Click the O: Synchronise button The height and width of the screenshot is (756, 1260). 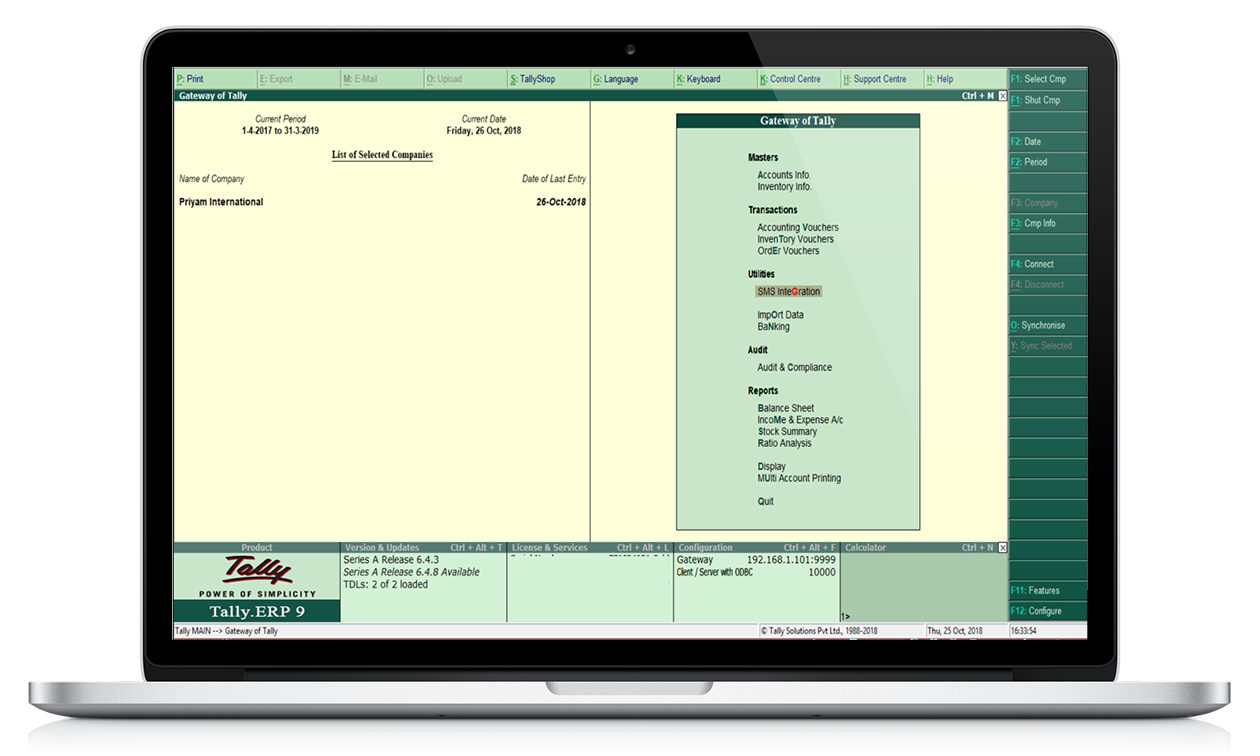coord(1047,325)
